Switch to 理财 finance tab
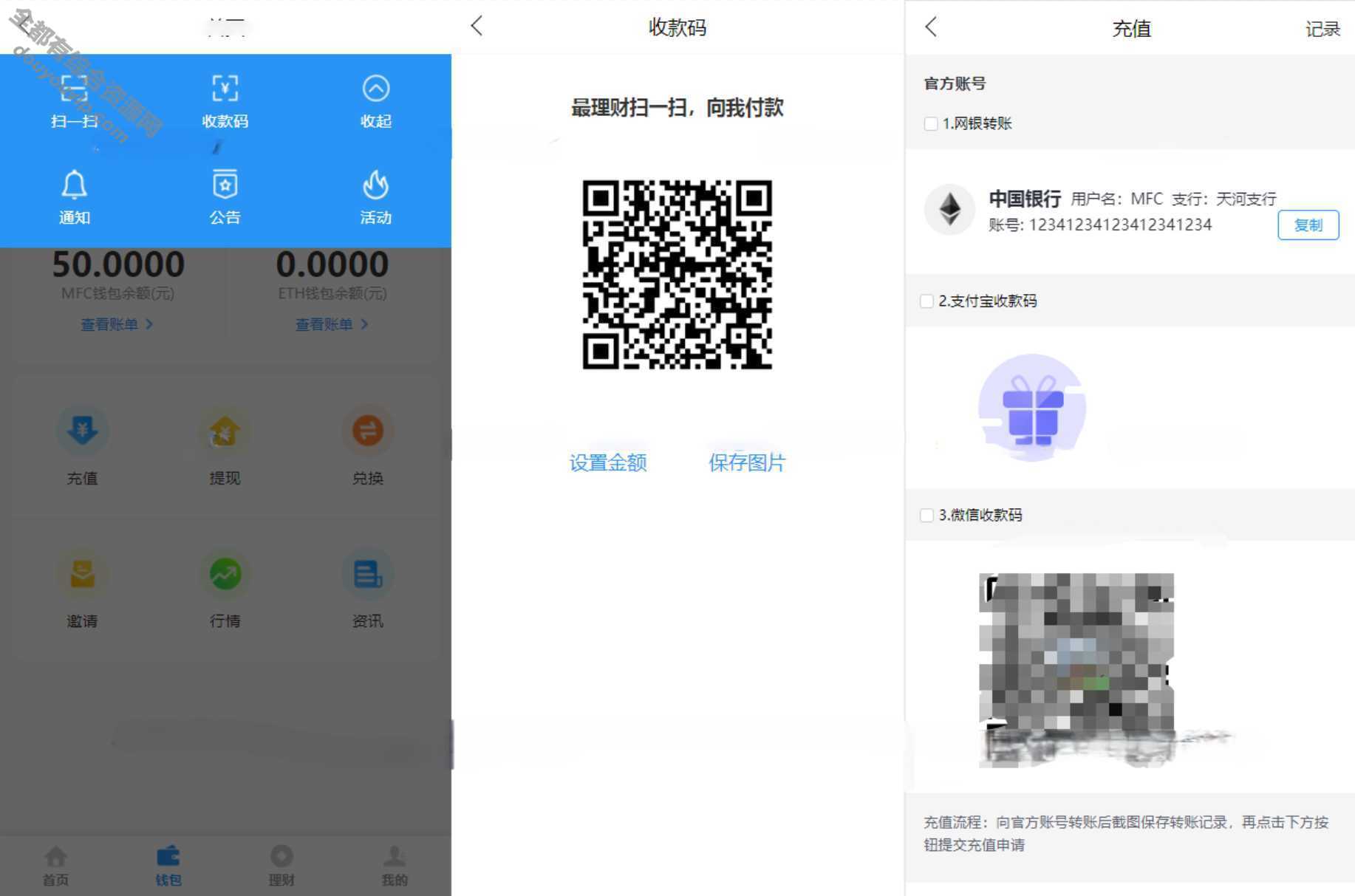Viewport: 1355px width, 896px height. (x=281, y=866)
